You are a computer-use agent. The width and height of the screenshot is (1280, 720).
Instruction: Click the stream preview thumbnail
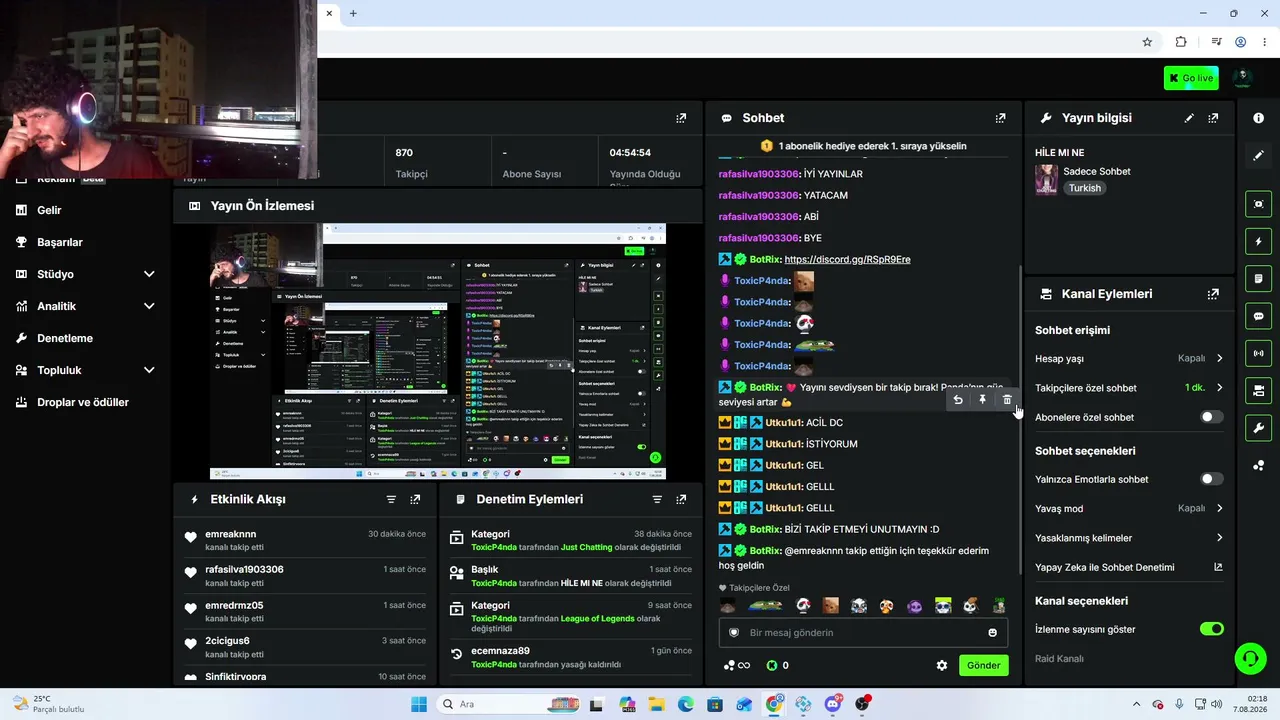438,352
